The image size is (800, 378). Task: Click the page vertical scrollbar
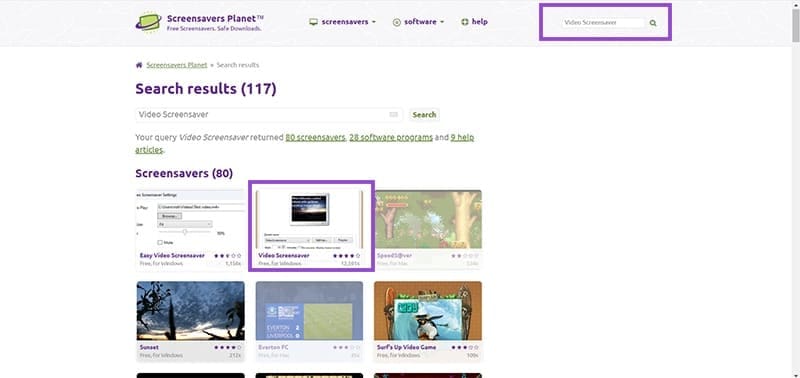point(795,189)
